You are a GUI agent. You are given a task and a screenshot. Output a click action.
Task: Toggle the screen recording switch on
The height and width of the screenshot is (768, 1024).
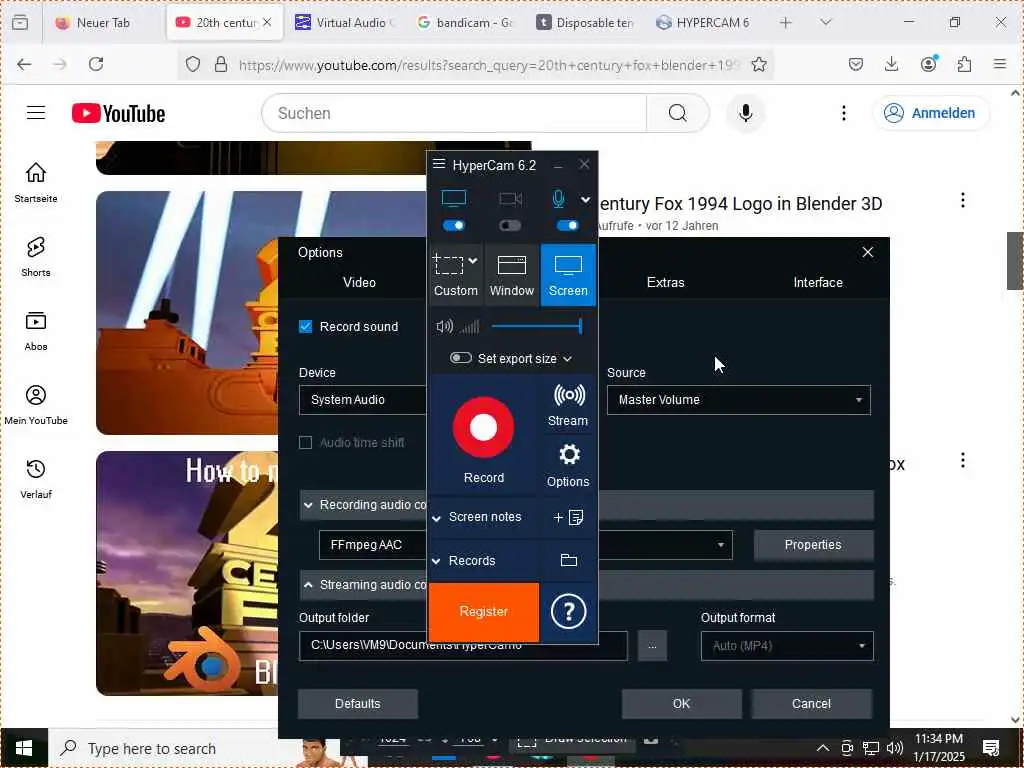(454, 225)
